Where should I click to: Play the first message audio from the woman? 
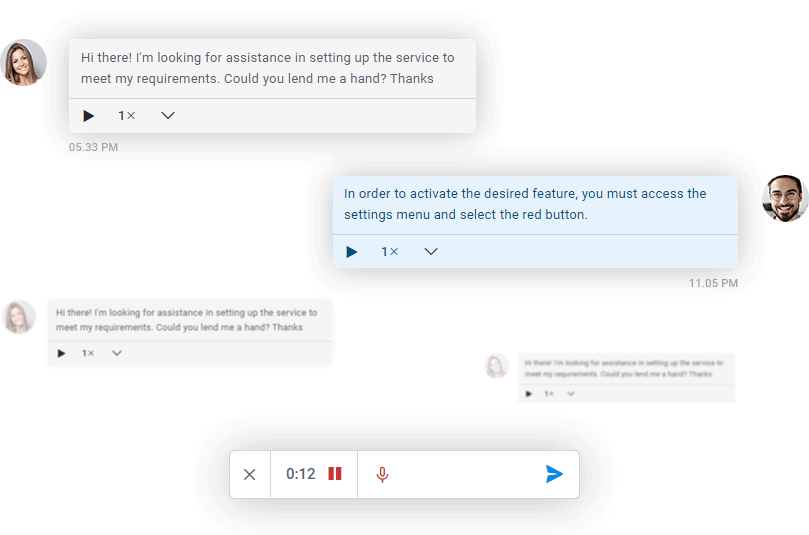[89, 116]
